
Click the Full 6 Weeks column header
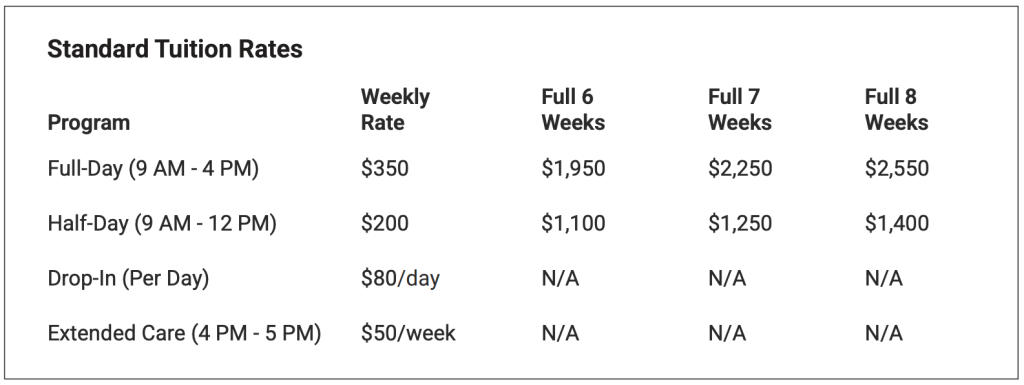click(x=573, y=110)
